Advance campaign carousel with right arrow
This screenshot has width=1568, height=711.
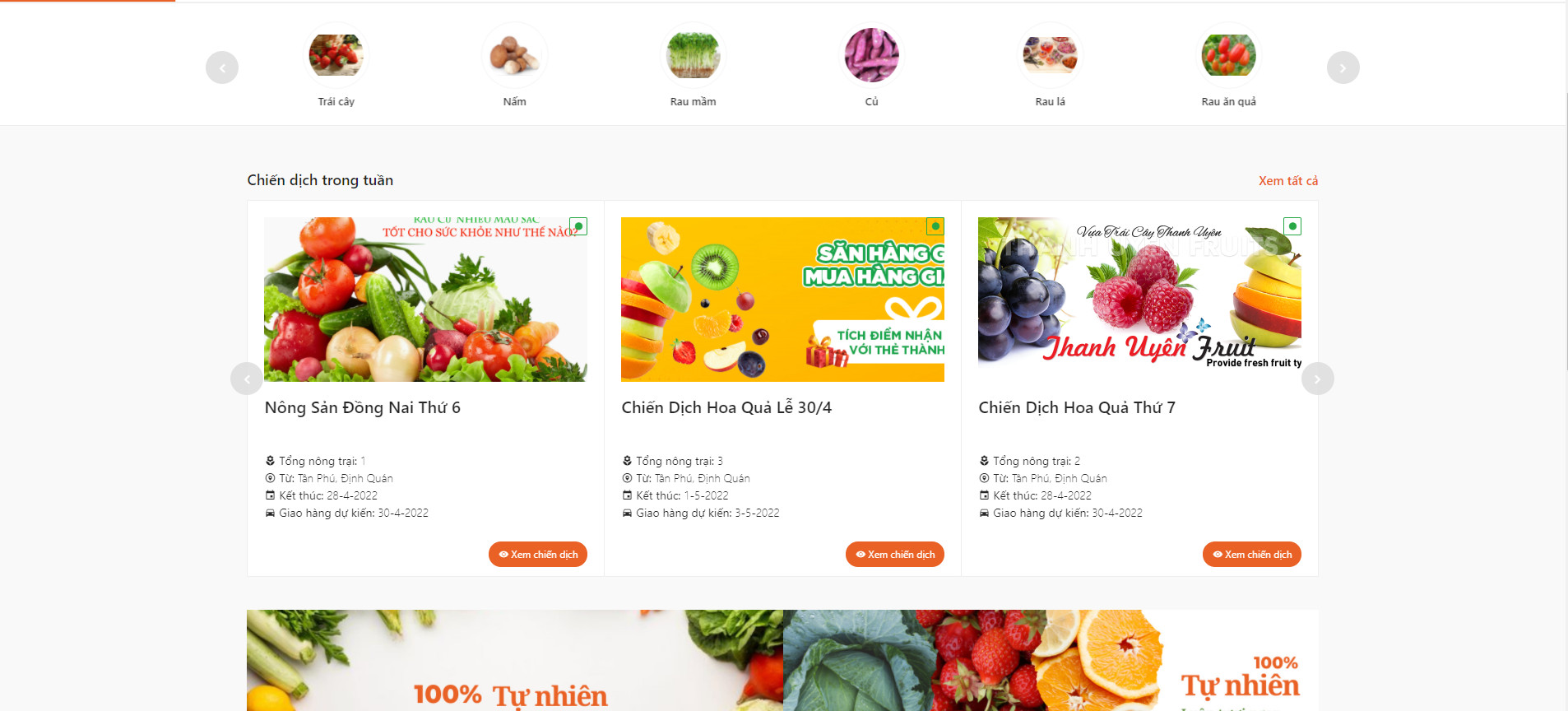coord(1317,379)
